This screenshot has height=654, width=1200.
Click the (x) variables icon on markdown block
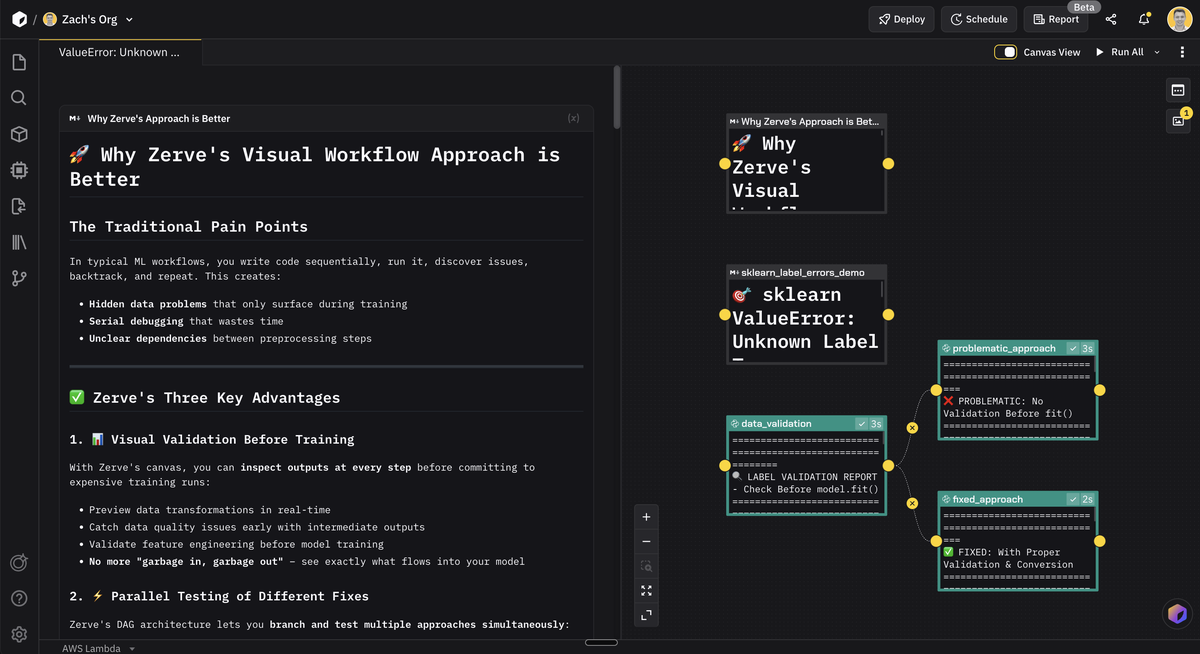[x=573, y=118]
